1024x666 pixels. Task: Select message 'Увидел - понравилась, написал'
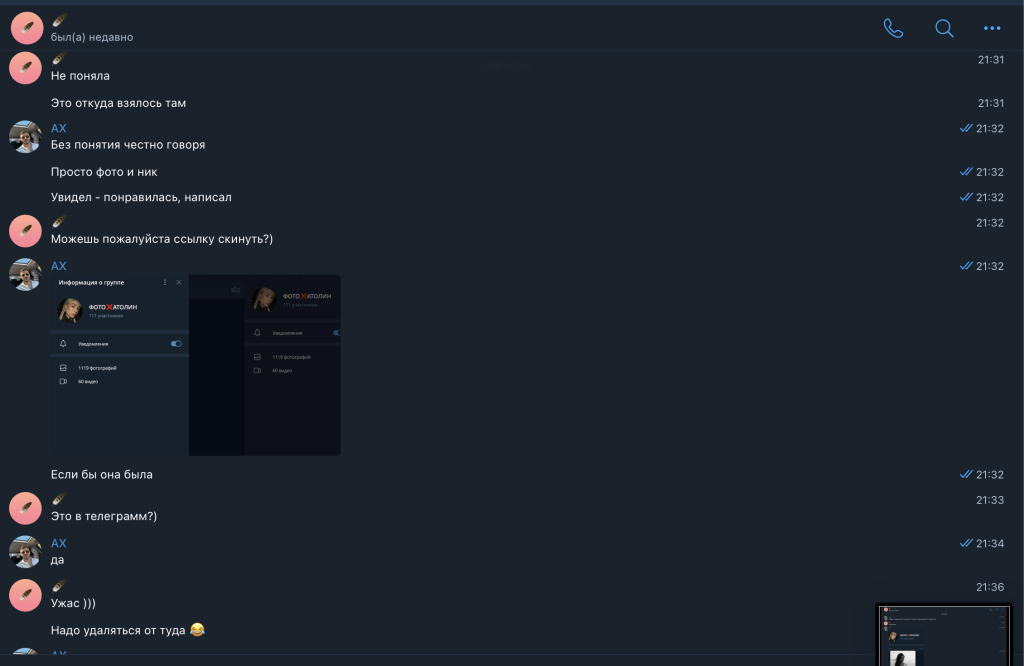[x=141, y=197]
